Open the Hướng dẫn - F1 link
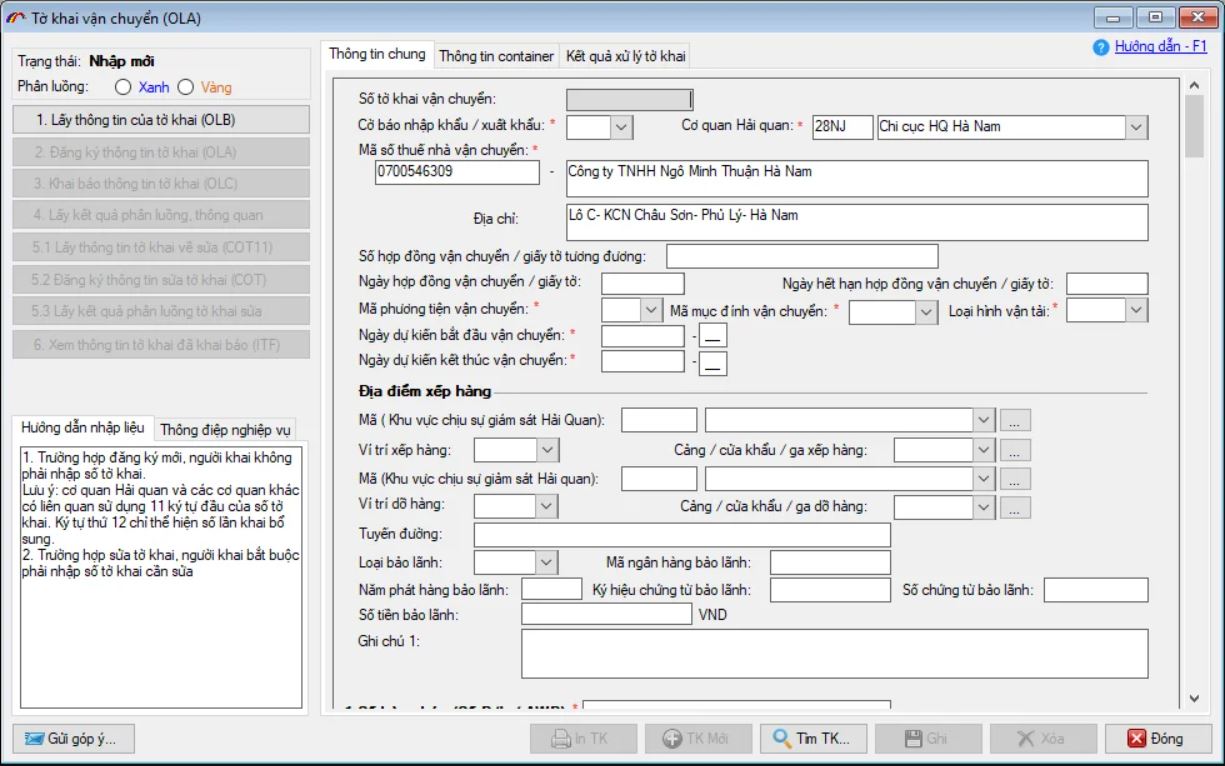The image size is (1225, 766). click(x=1160, y=47)
